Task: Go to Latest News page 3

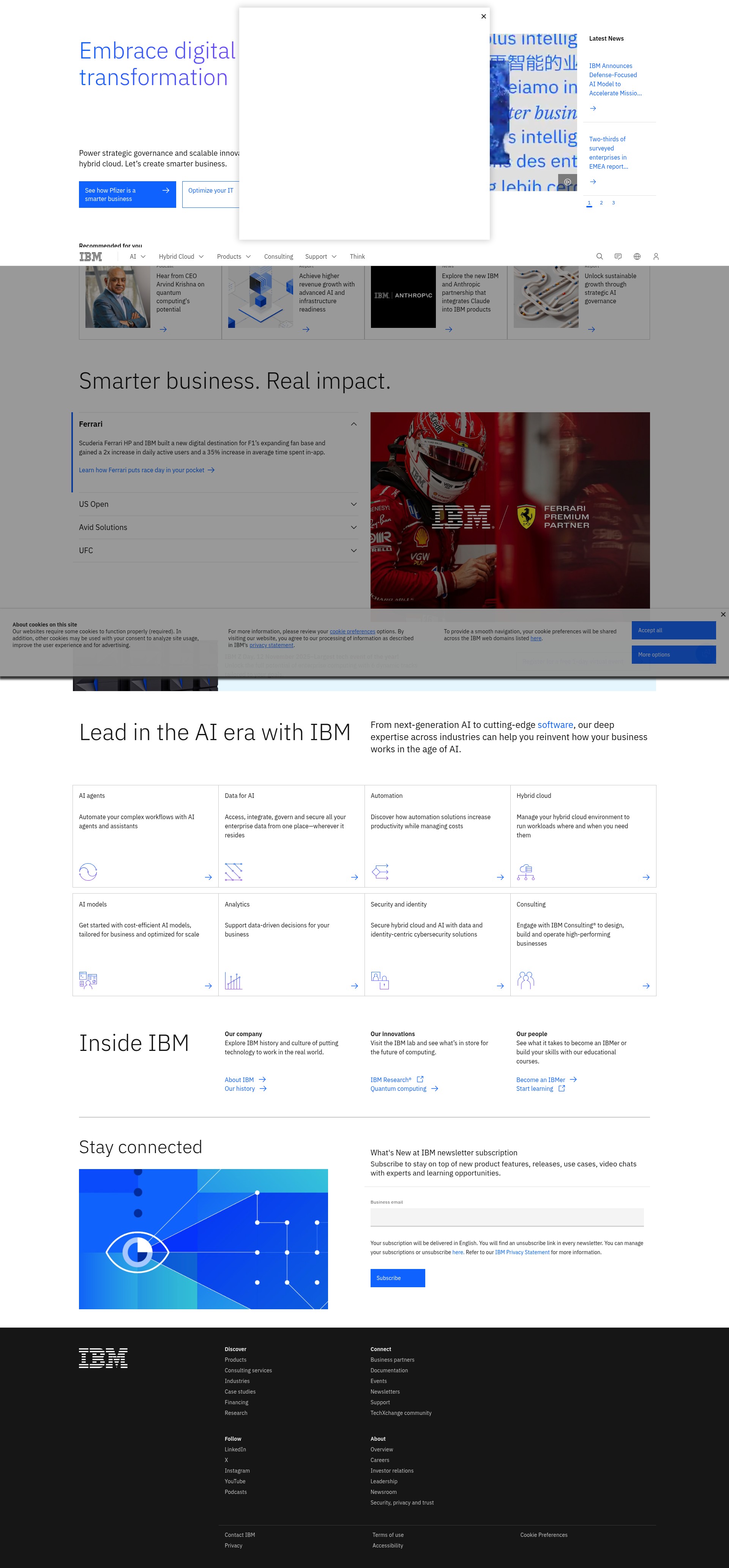Action: coord(613,203)
